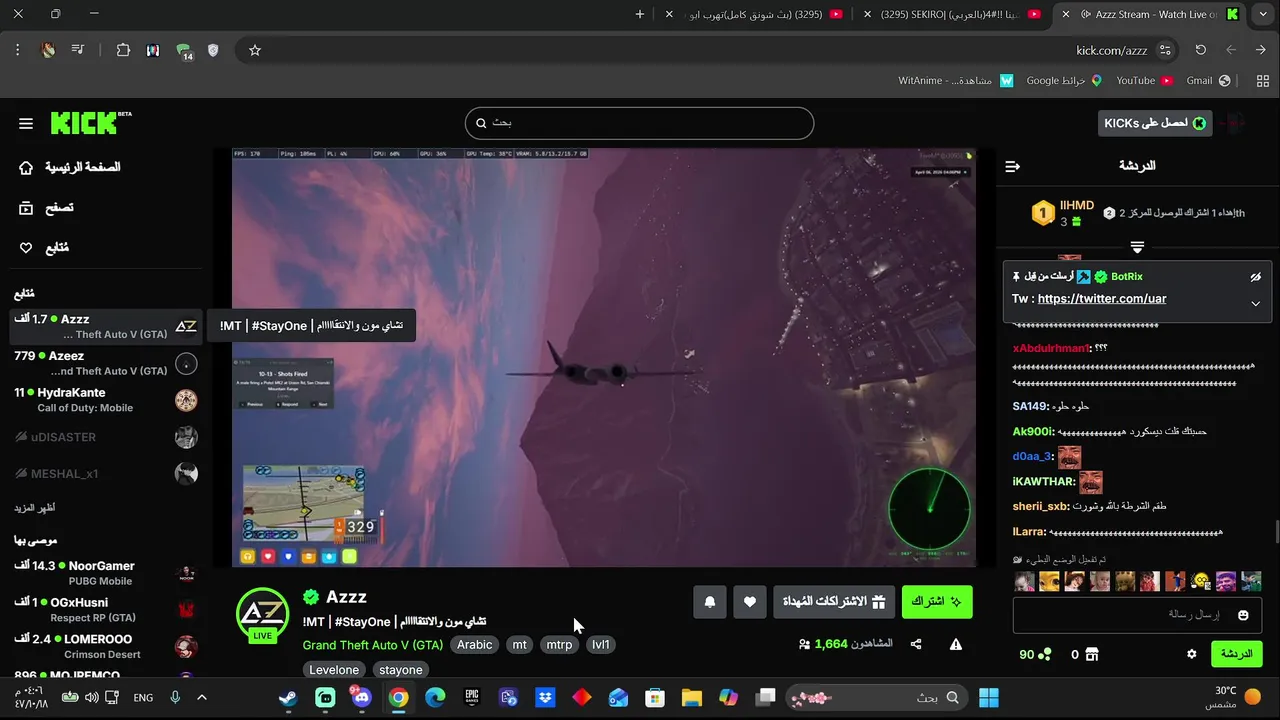Open OGxHusni recommended channel
Viewport: 1280px width, 720px height.
pos(105,610)
